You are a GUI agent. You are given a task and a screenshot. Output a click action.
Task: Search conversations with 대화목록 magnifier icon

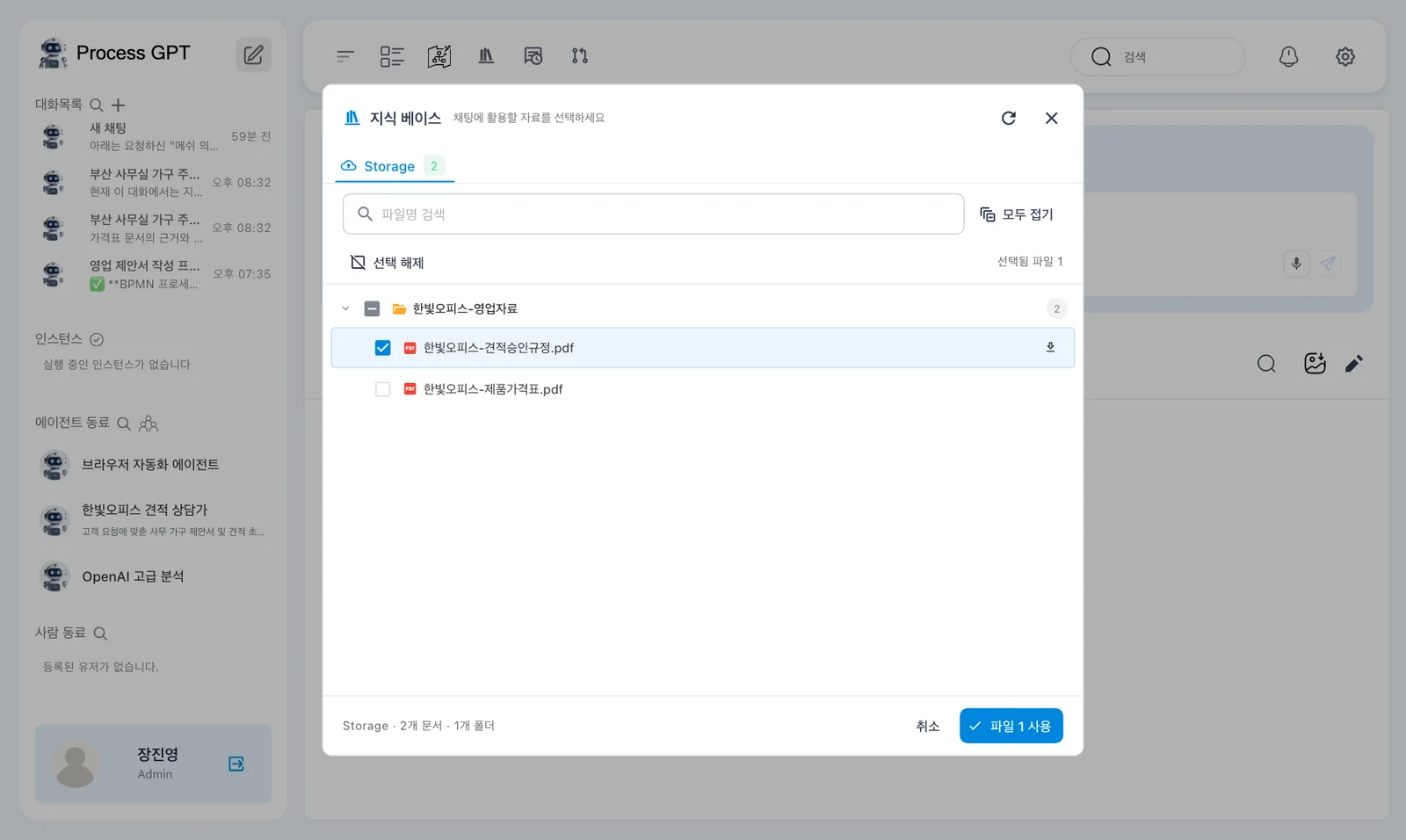click(97, 105)
